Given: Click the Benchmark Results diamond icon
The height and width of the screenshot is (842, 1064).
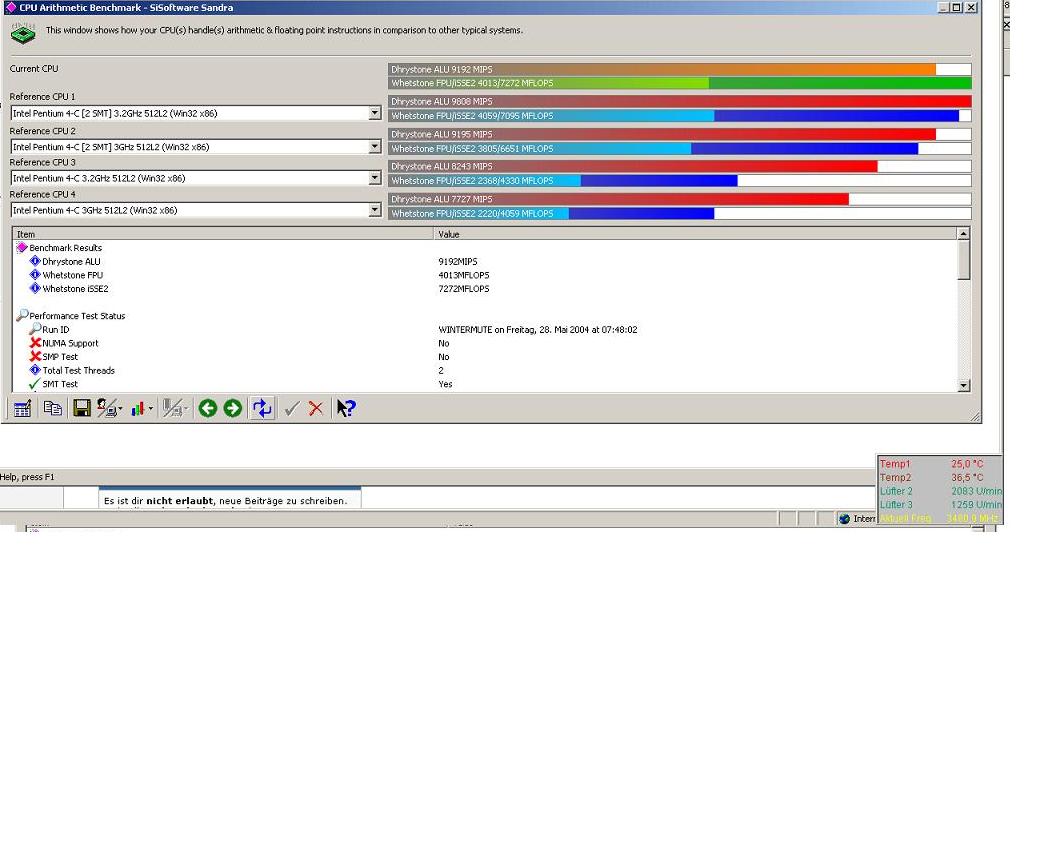Looking at the screenshot, I should click(x=22, y=248).
